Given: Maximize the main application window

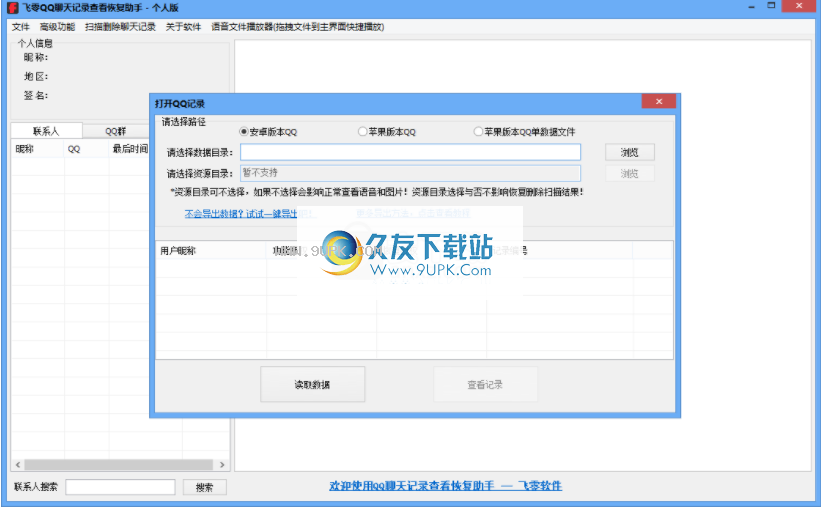Looking at the screenshot, I should pyautogui.click(x=771, y=6).
